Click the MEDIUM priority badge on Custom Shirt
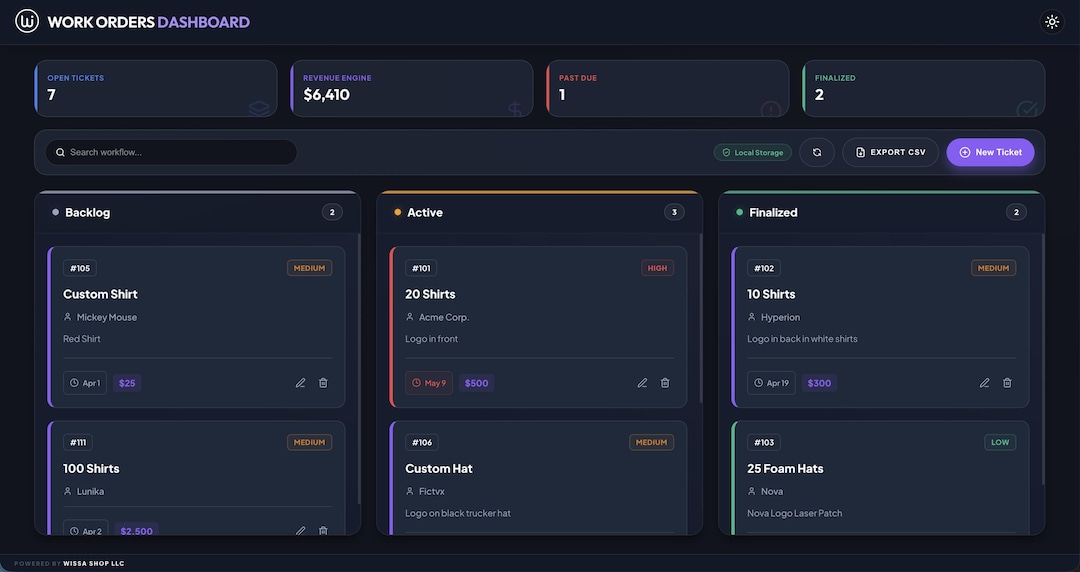1080x572 pixels. 309,268
